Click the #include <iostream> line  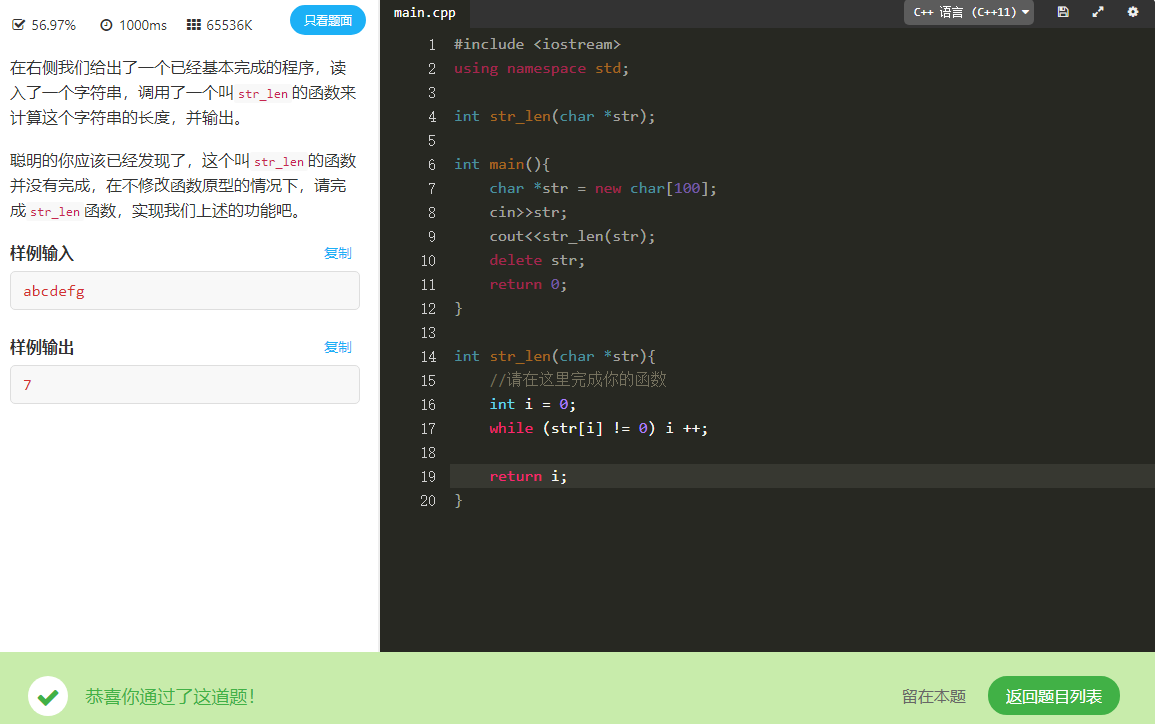point(537,44)
